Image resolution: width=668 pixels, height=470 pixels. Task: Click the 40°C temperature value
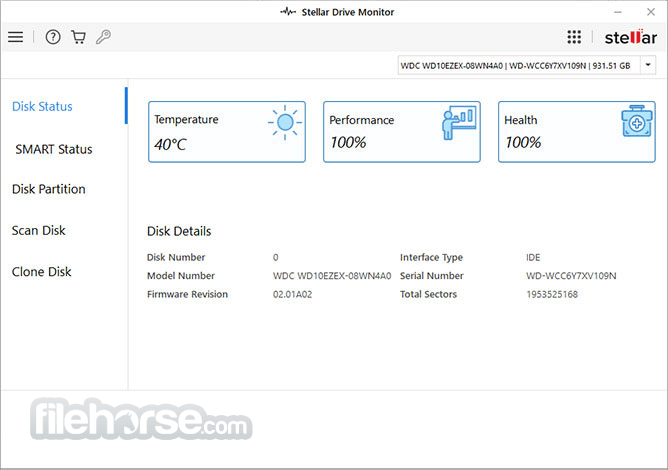pyautogui.click(x=170, y=144)
